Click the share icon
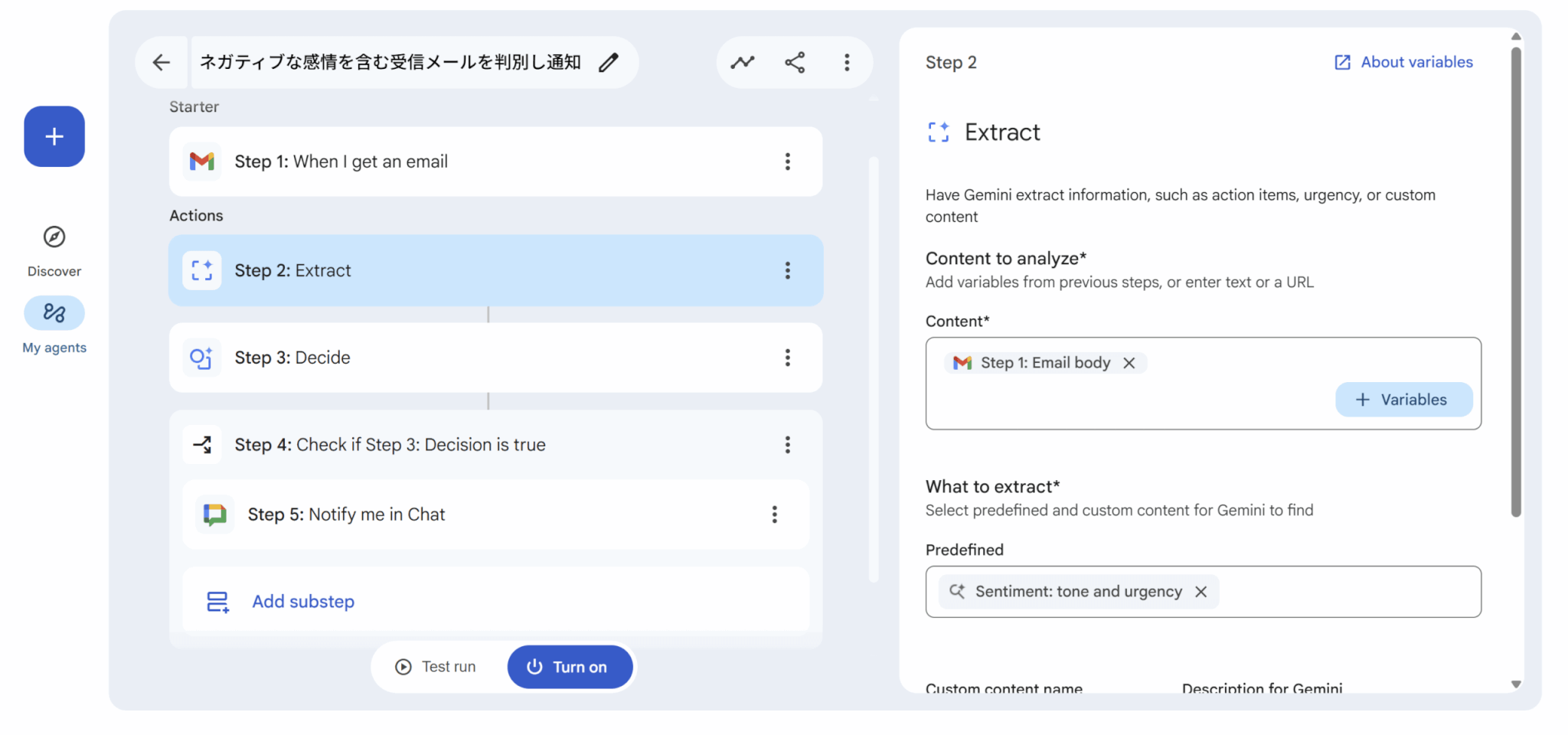1568x735 pixels. click(x=795, y=63)
